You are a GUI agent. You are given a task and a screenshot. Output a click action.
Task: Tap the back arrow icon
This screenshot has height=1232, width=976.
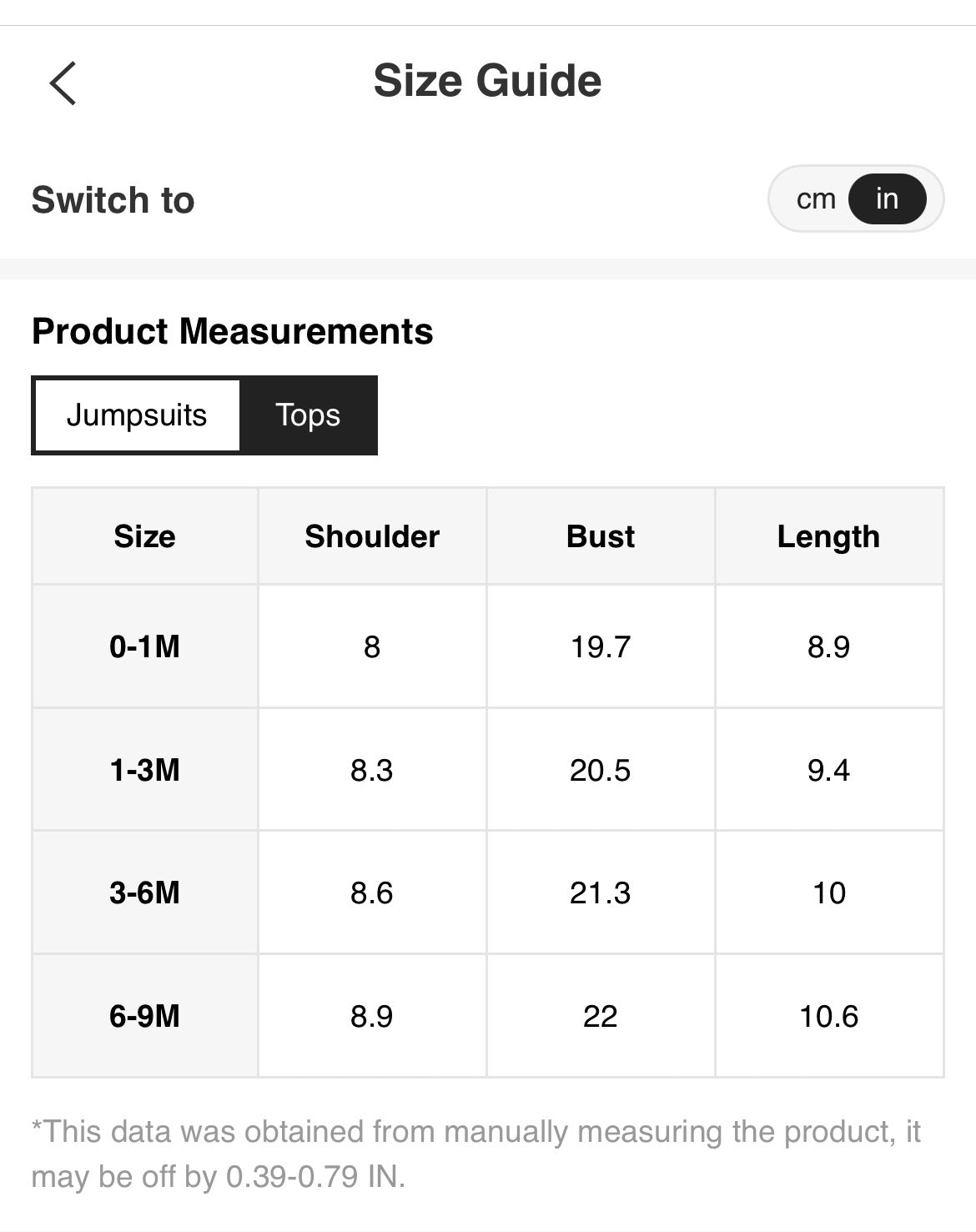(63, 83)
